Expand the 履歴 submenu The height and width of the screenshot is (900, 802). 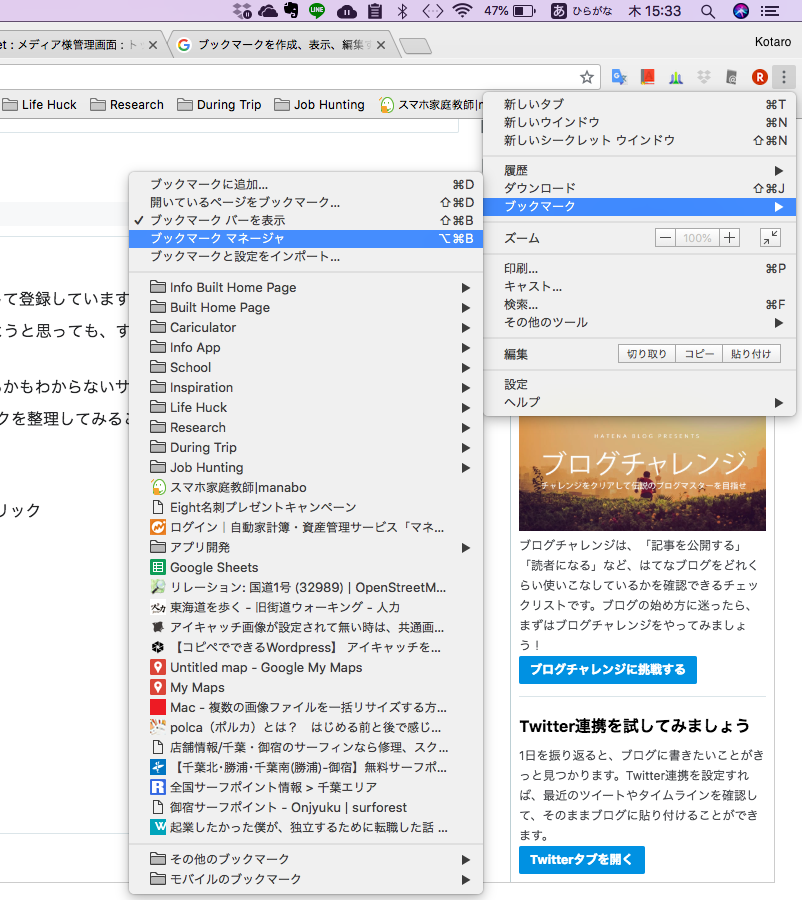tap(640, 170)
